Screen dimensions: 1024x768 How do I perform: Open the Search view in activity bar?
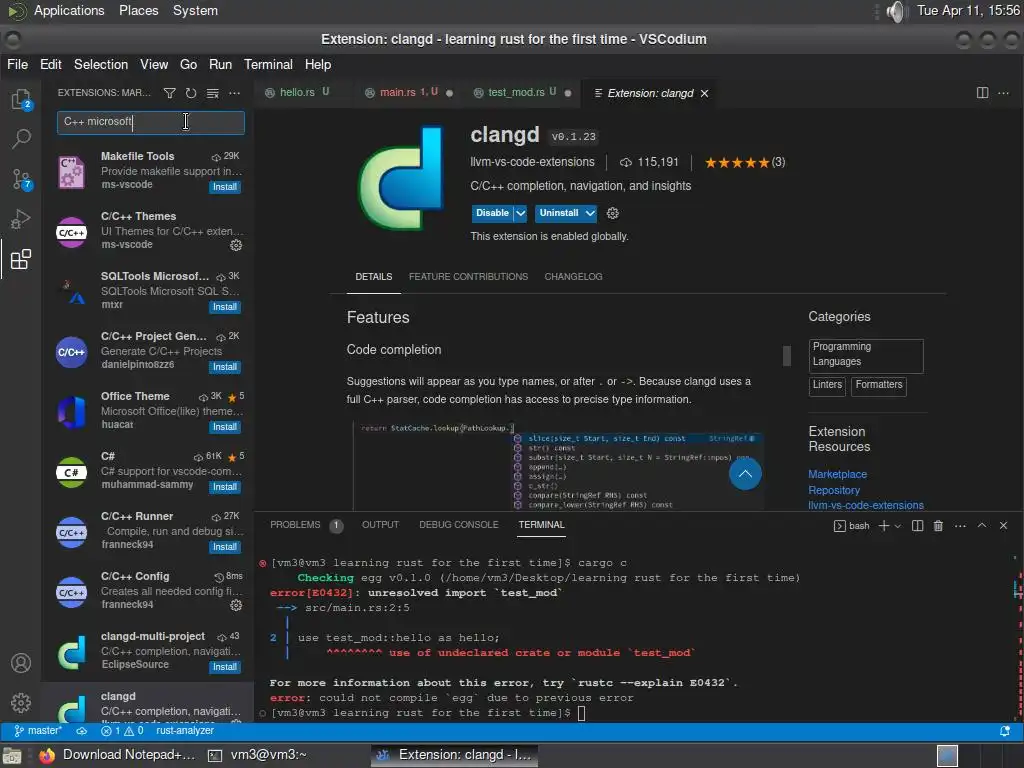click(21, 138)
